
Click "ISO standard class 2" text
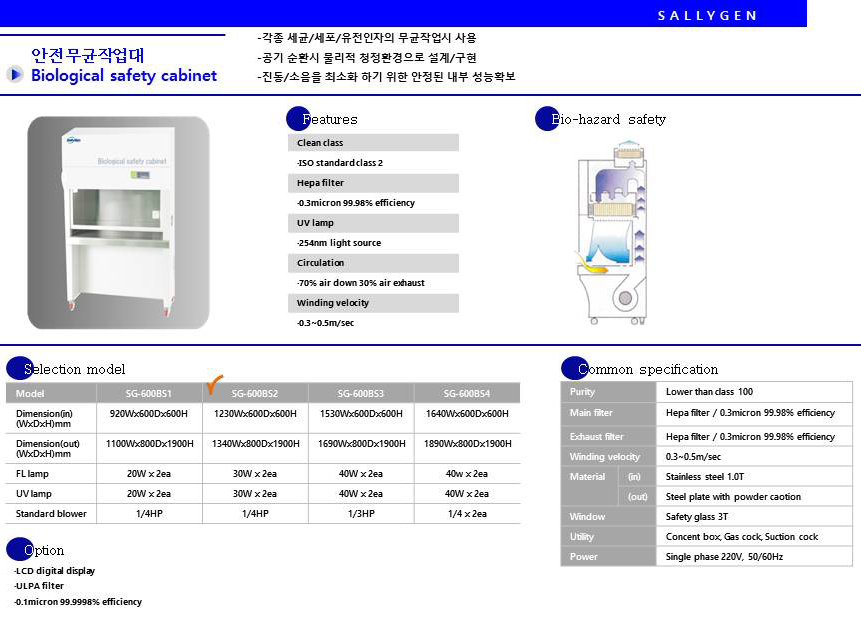click(340, 163)
